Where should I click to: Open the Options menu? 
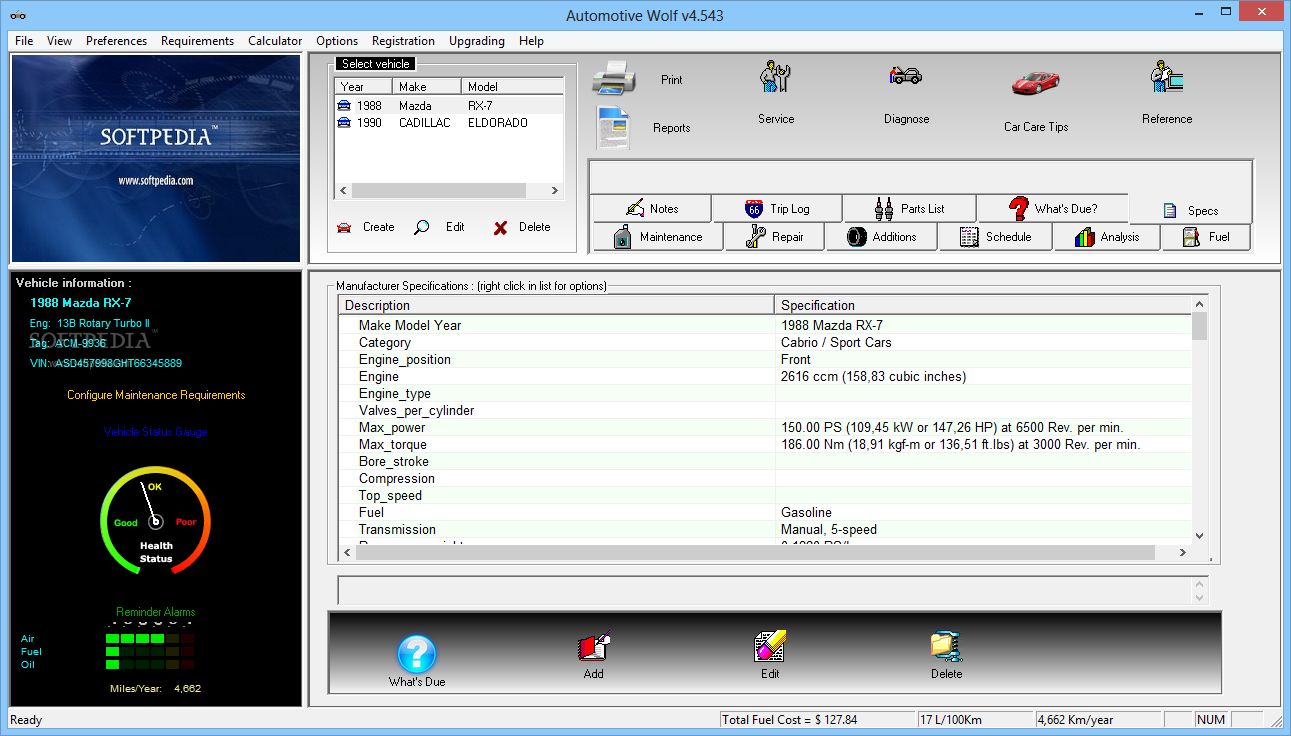tap(337, 41)
